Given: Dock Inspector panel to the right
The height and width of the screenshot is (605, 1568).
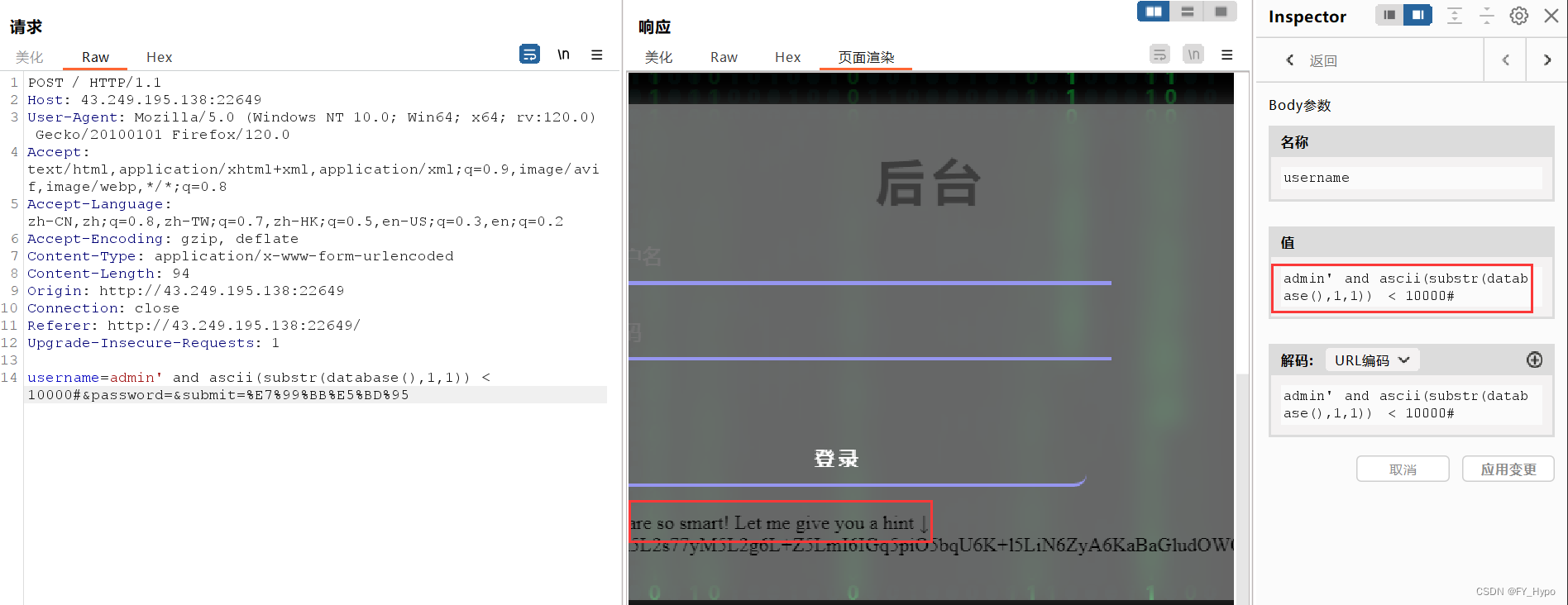Looking at the screenshot, I should [1417, 15].
